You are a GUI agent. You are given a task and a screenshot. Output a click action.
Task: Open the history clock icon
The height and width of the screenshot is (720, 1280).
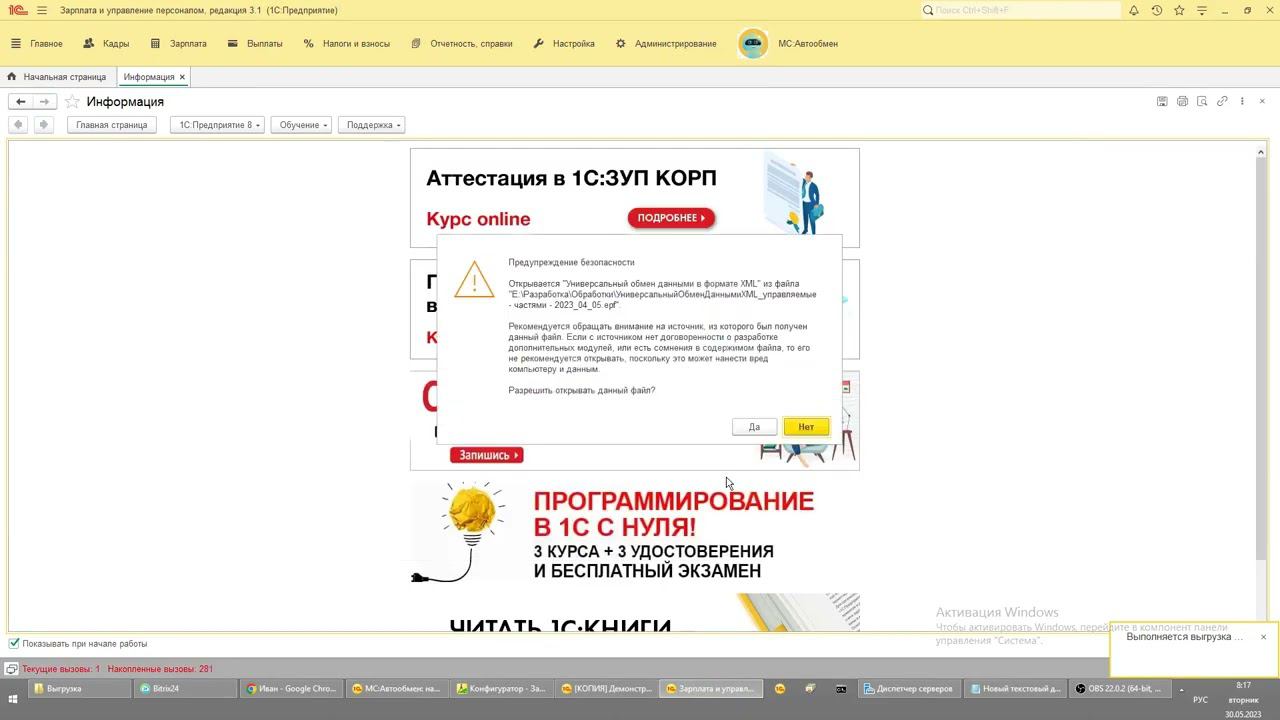click(x=1157, y=10)
